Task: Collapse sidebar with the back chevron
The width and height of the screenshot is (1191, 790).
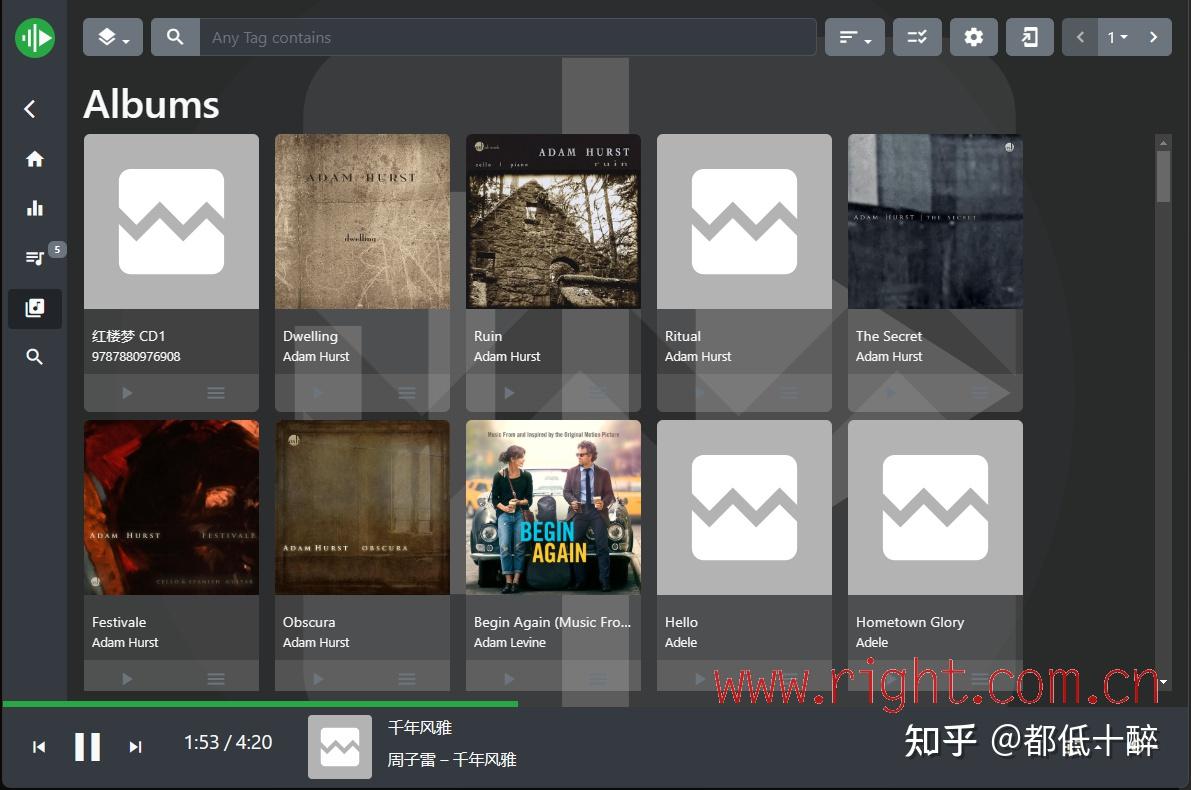Action: point(30,109)
